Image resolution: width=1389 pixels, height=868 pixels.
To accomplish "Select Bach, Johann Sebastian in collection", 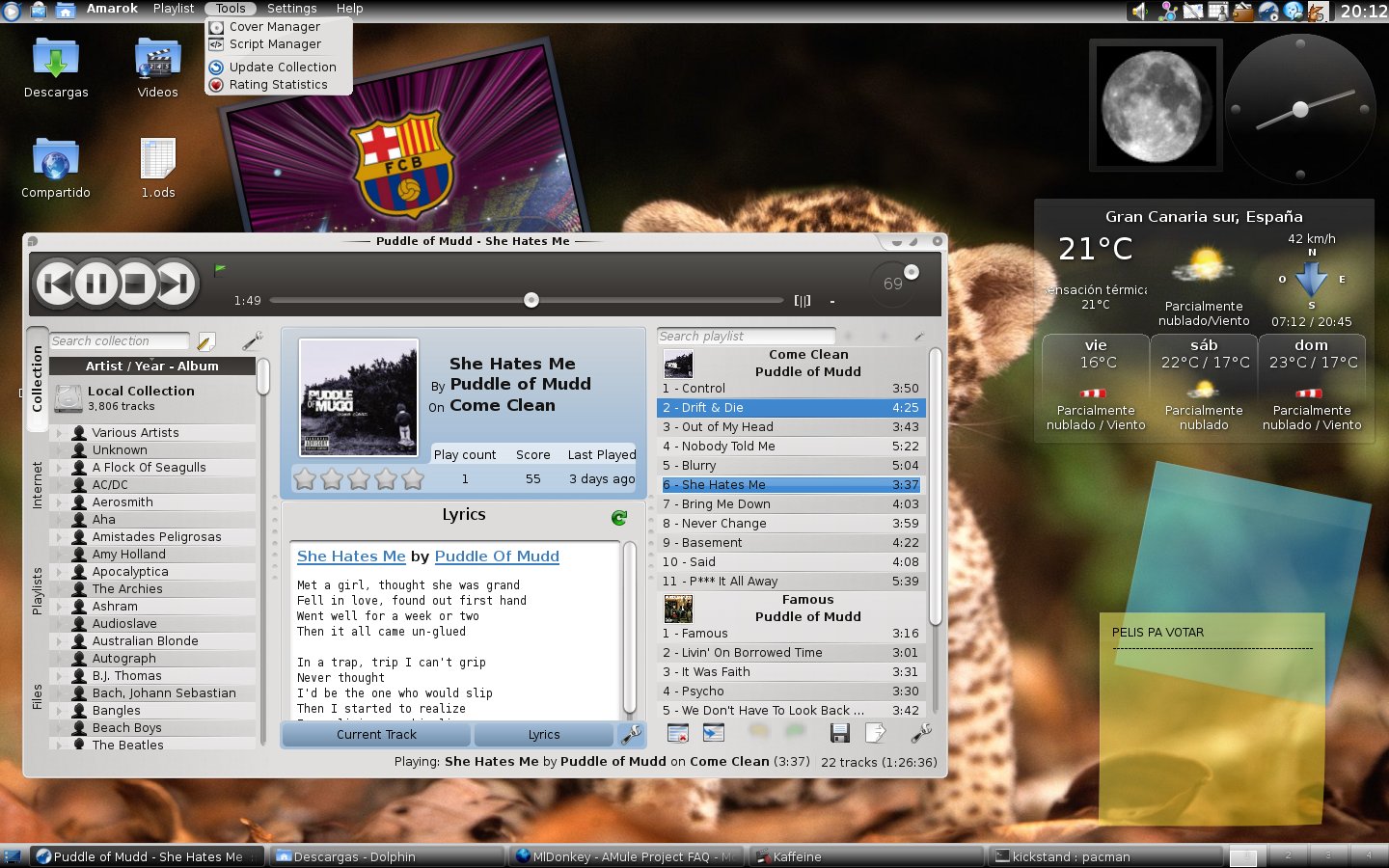I will click(x=152, y=693).
